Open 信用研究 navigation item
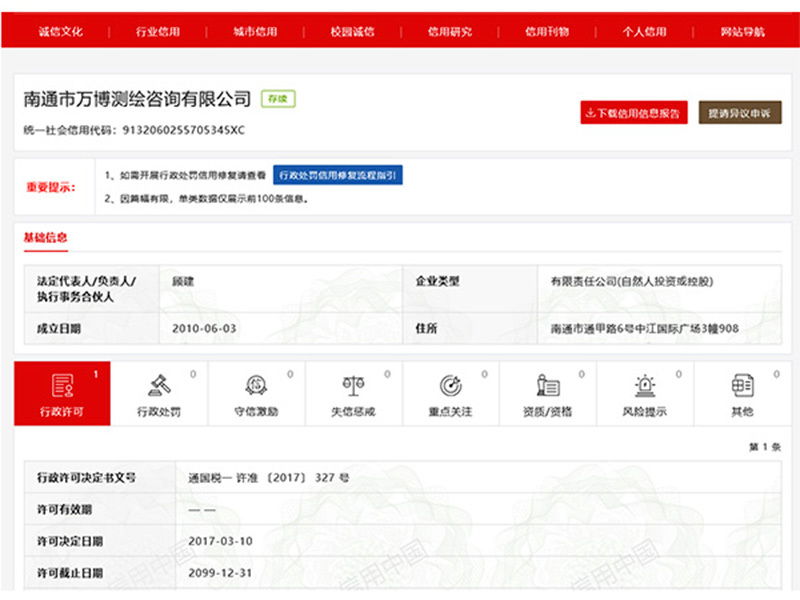800x600 pixels. pyautogui.click(x=449, y=32)
